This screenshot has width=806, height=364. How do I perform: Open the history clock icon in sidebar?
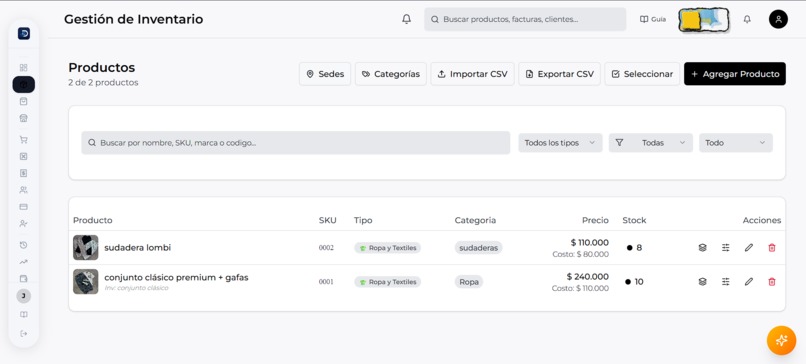23,245
